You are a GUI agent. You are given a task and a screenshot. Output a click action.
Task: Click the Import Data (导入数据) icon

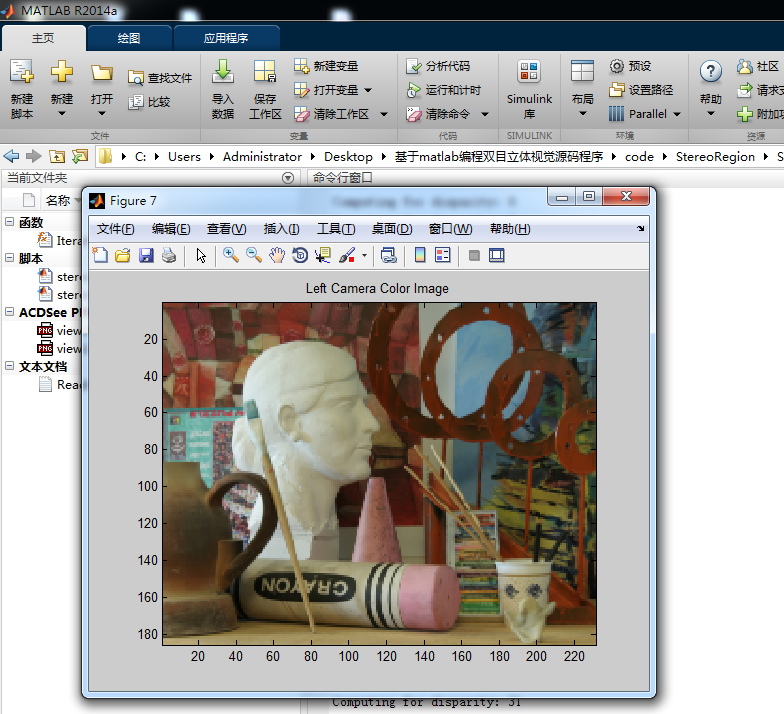pos(223,72)
